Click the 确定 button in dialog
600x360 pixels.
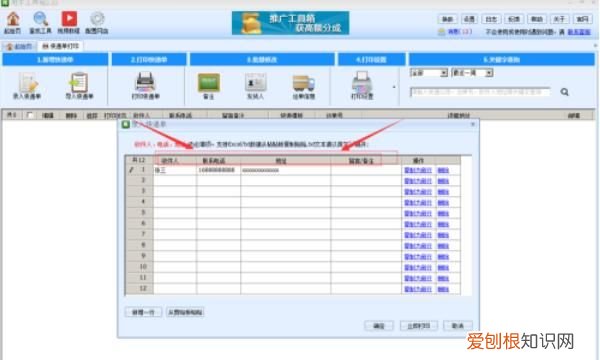point(378,326)
